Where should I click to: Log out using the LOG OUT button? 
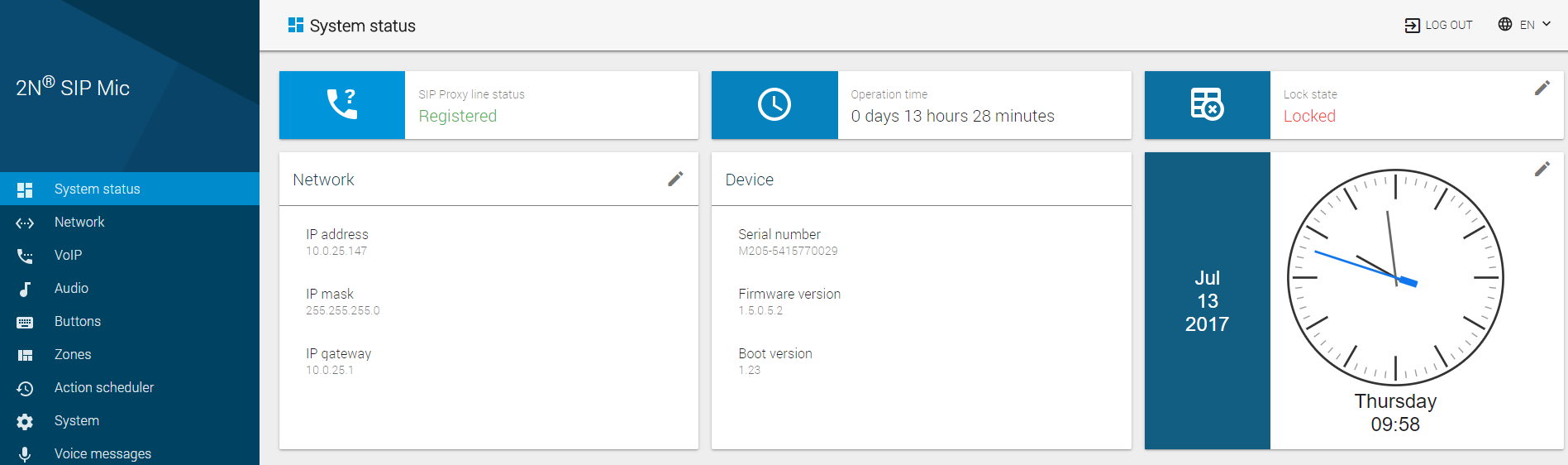click(x=1438, y=25)
